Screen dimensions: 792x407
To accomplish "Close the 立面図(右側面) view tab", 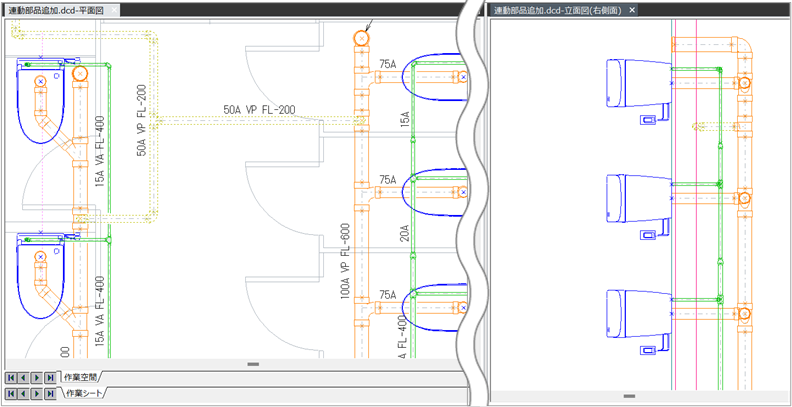I will coord(632,10).
